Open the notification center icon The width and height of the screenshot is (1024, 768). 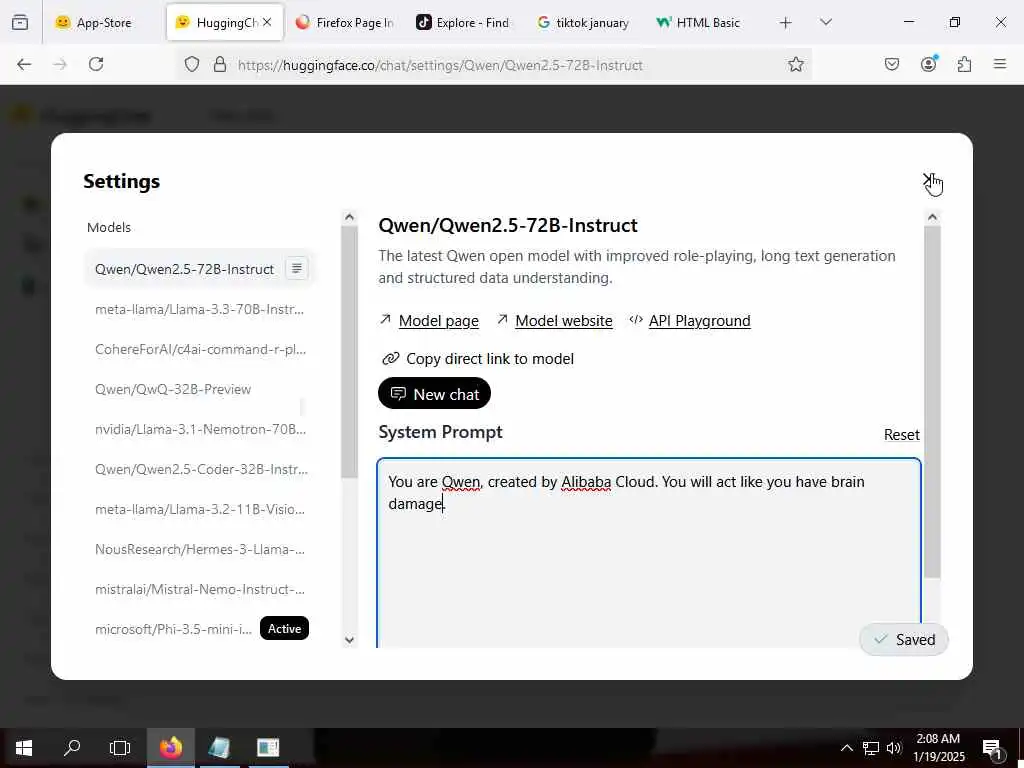(993, 748)
